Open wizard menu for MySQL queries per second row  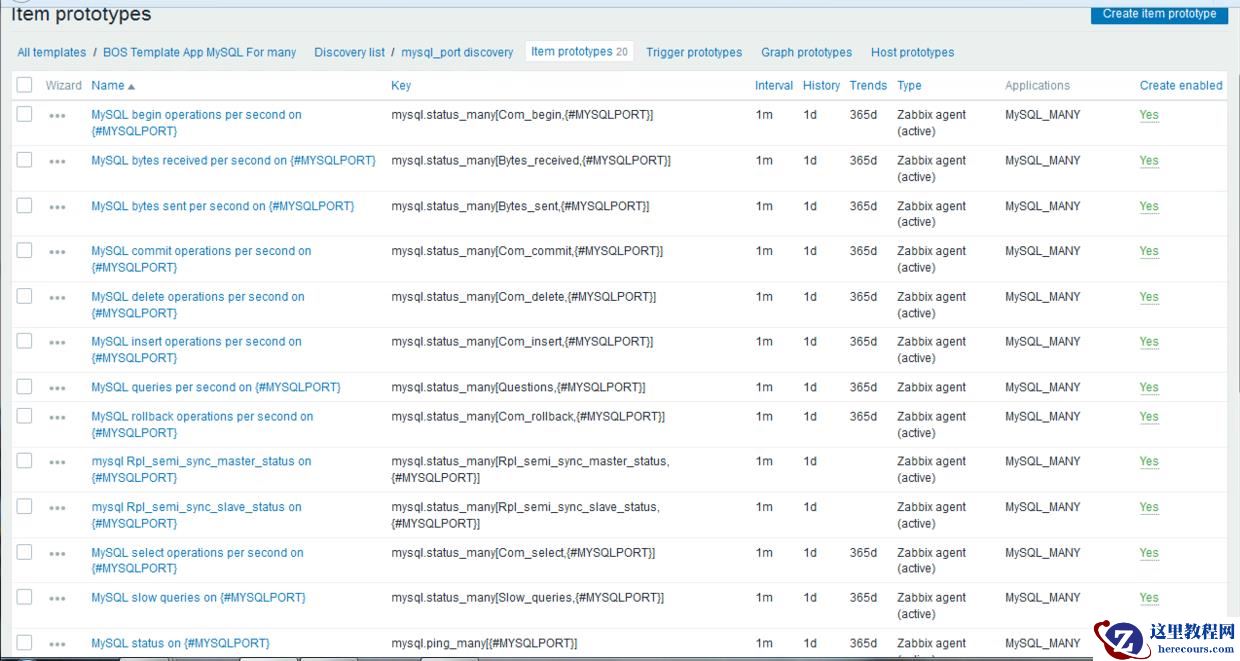coord(57,389)
